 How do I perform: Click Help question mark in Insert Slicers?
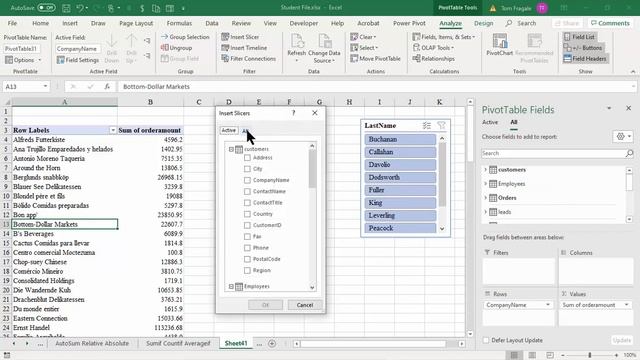click(x=293, y=113)
